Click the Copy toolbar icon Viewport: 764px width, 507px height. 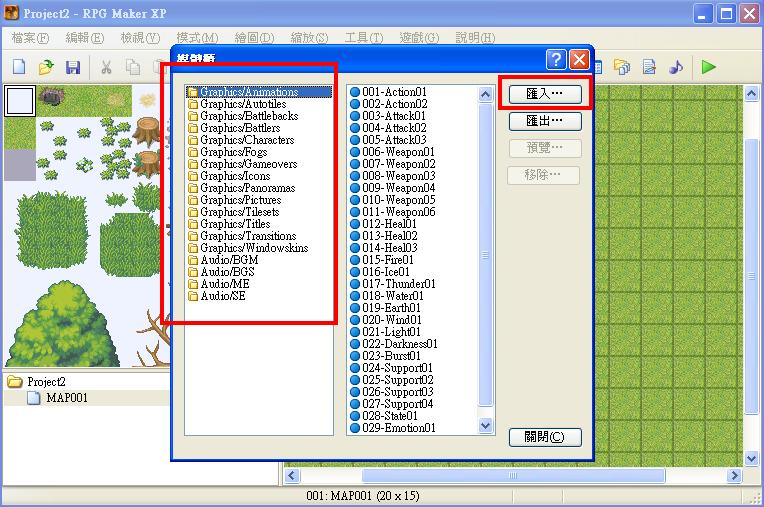[x=133, y=67]
